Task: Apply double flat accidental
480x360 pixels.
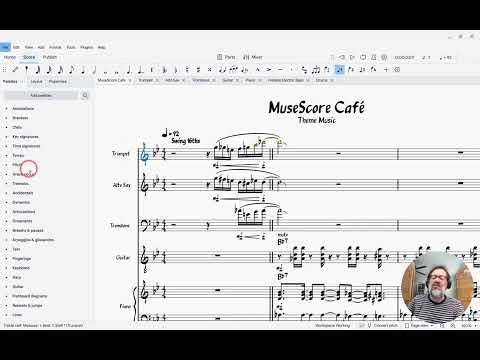Action: [x=165, y=70]
